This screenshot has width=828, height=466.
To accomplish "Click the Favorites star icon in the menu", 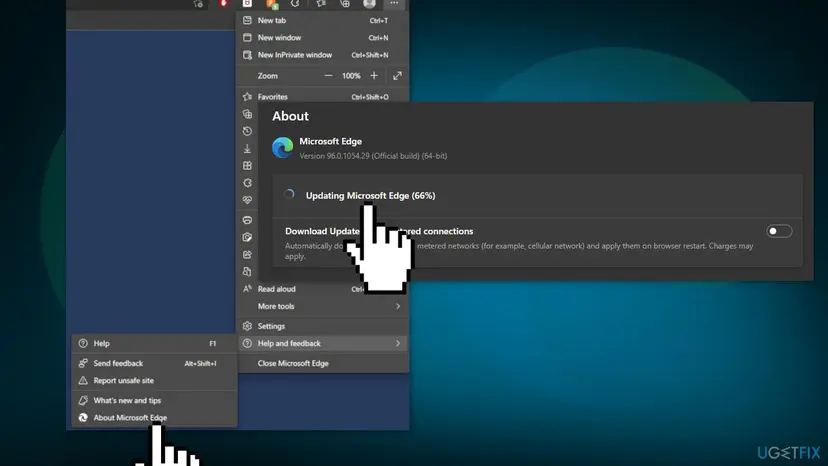I will [x=247, y=97].
